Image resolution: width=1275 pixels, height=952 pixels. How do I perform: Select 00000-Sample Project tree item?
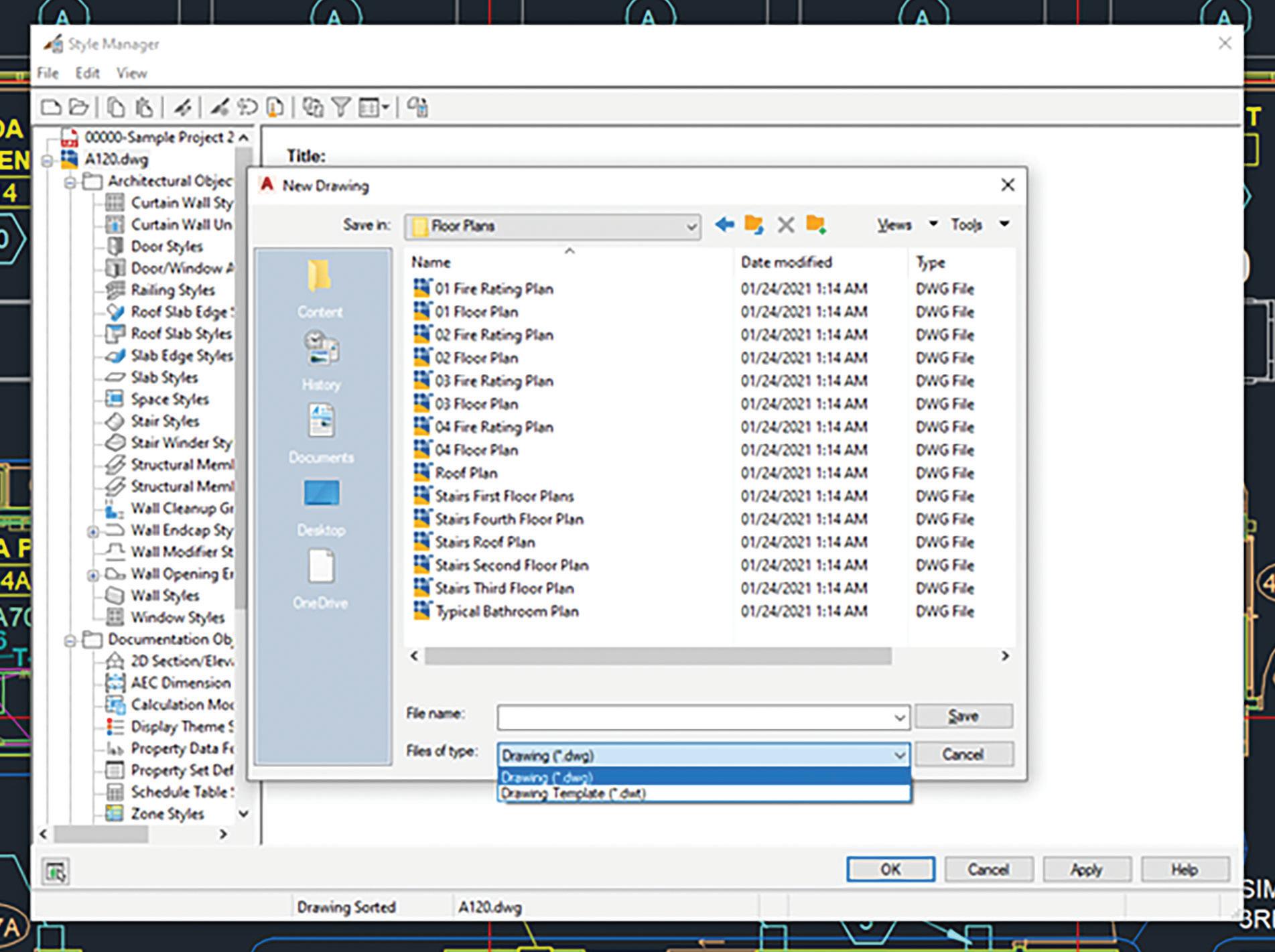coord(159,137)
